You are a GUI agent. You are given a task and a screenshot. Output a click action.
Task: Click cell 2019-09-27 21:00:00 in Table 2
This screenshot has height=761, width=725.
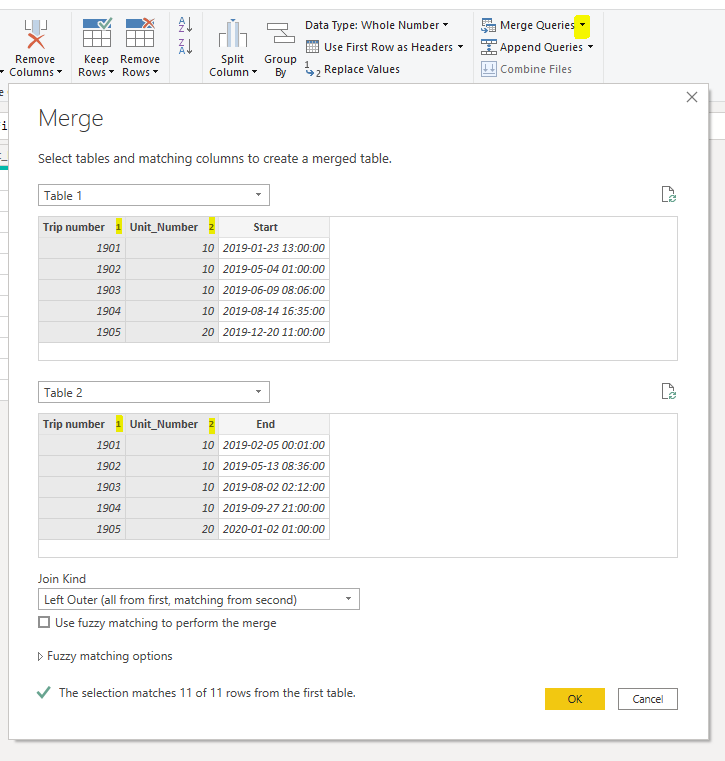coord(274,508)
